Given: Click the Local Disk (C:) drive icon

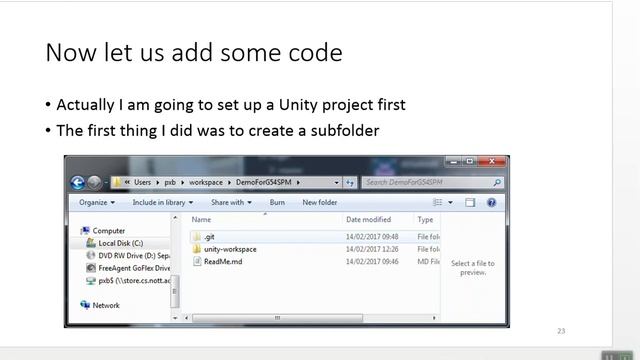Looking at the screenshot, I should (91, 243).
